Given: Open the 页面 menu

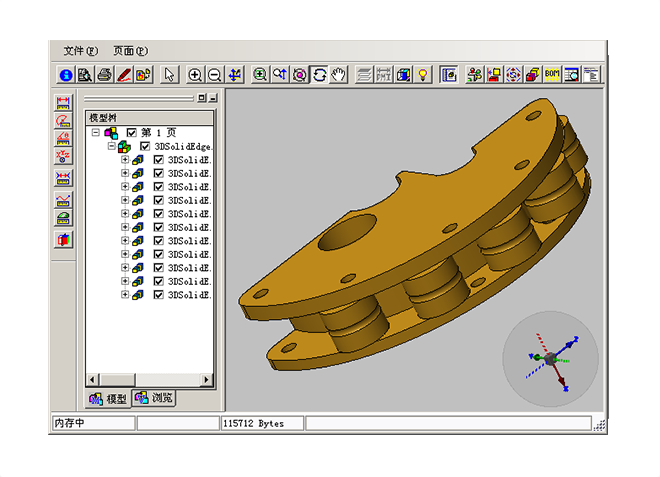Looking at the screenshot, I should pyautogui.click(x=130, y=50).
